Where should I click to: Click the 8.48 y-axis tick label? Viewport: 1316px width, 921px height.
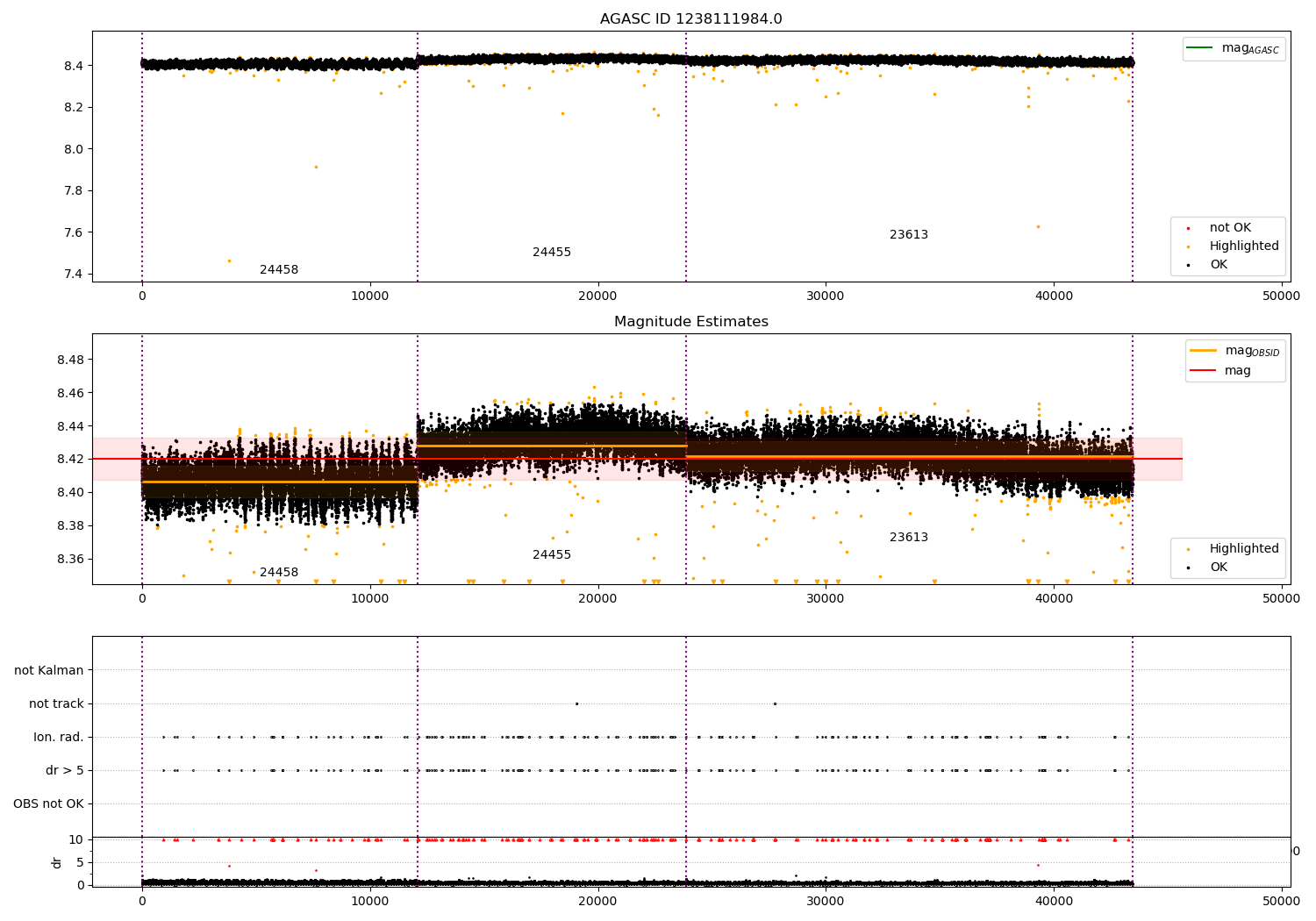tap(70, 361)
